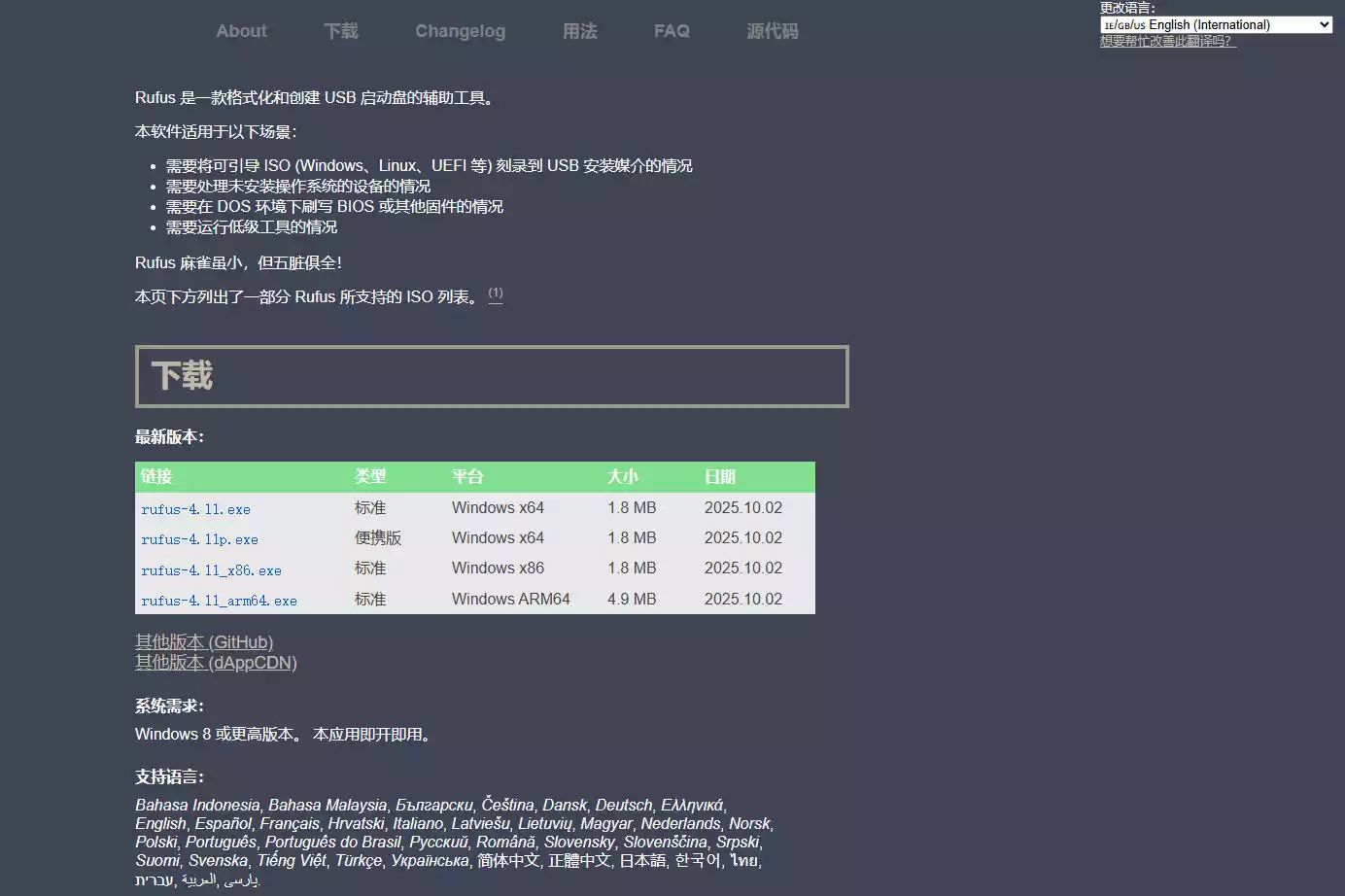Click the 想要帮忙改善此翻译吗? link
Screen dimensions: 1345x896
tap(1167, 41)
